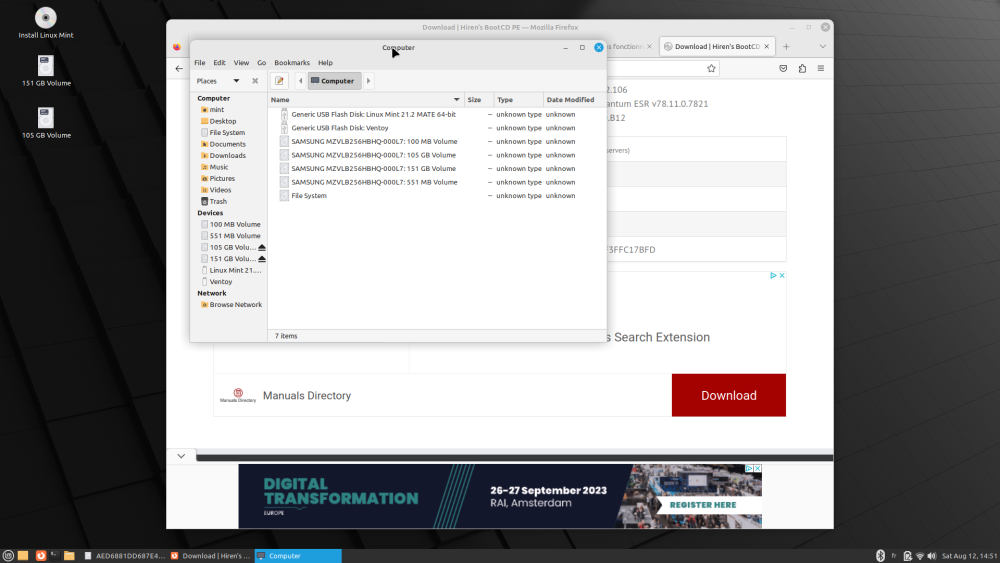The height and width of the screenshot is (563, 1000).
Task: Click the Bluetooth tray icon
Action: (880, 556)
